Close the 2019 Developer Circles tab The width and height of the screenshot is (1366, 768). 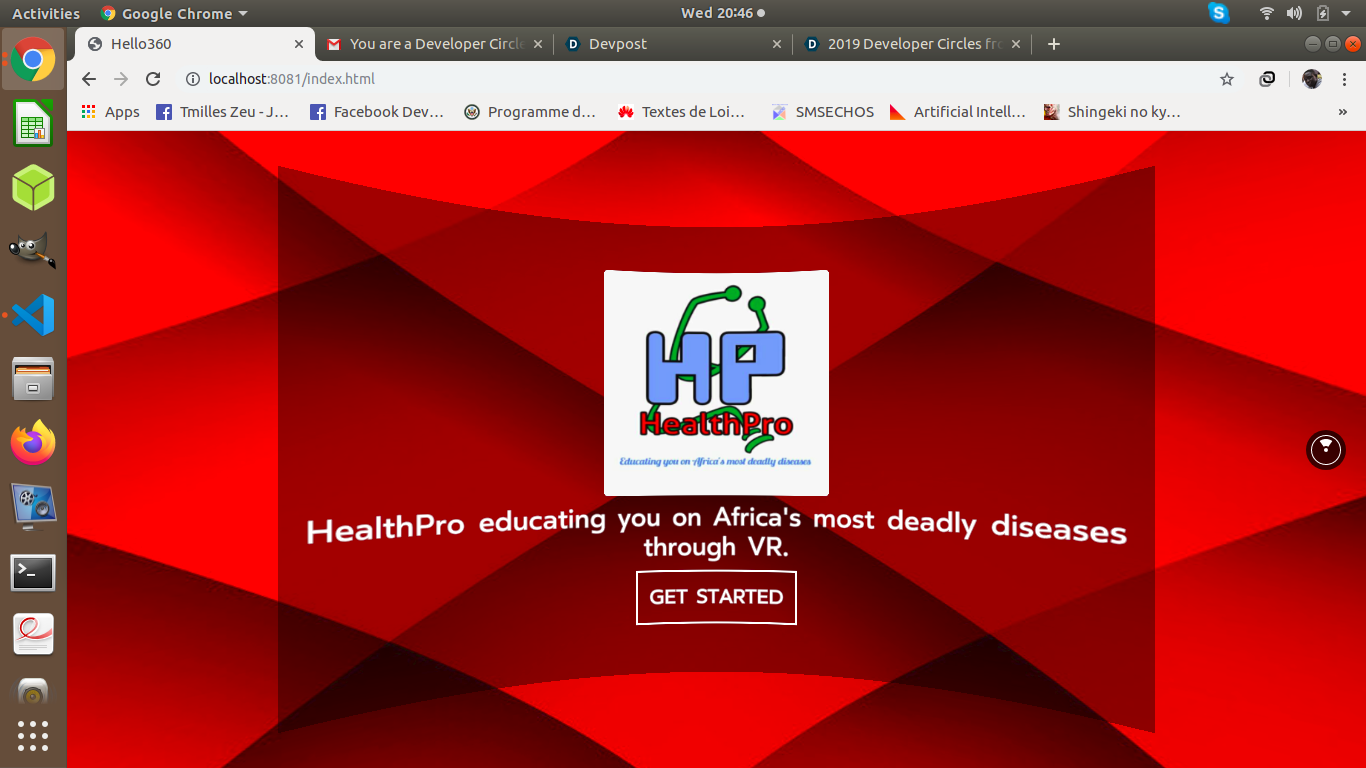(x=1016, y=44)
